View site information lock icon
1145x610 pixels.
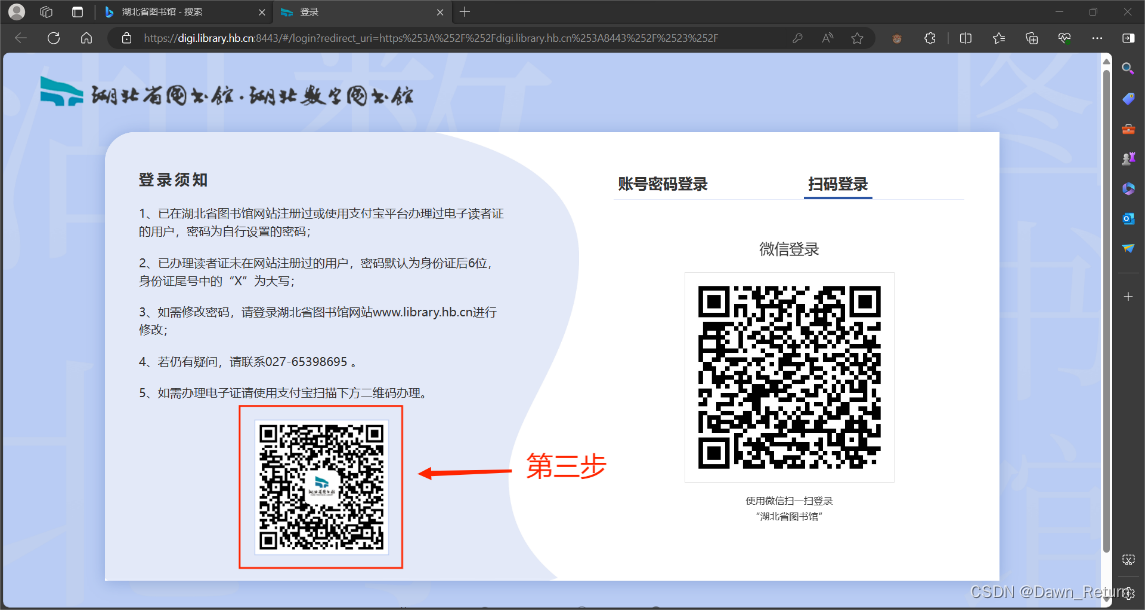(126, 38)
